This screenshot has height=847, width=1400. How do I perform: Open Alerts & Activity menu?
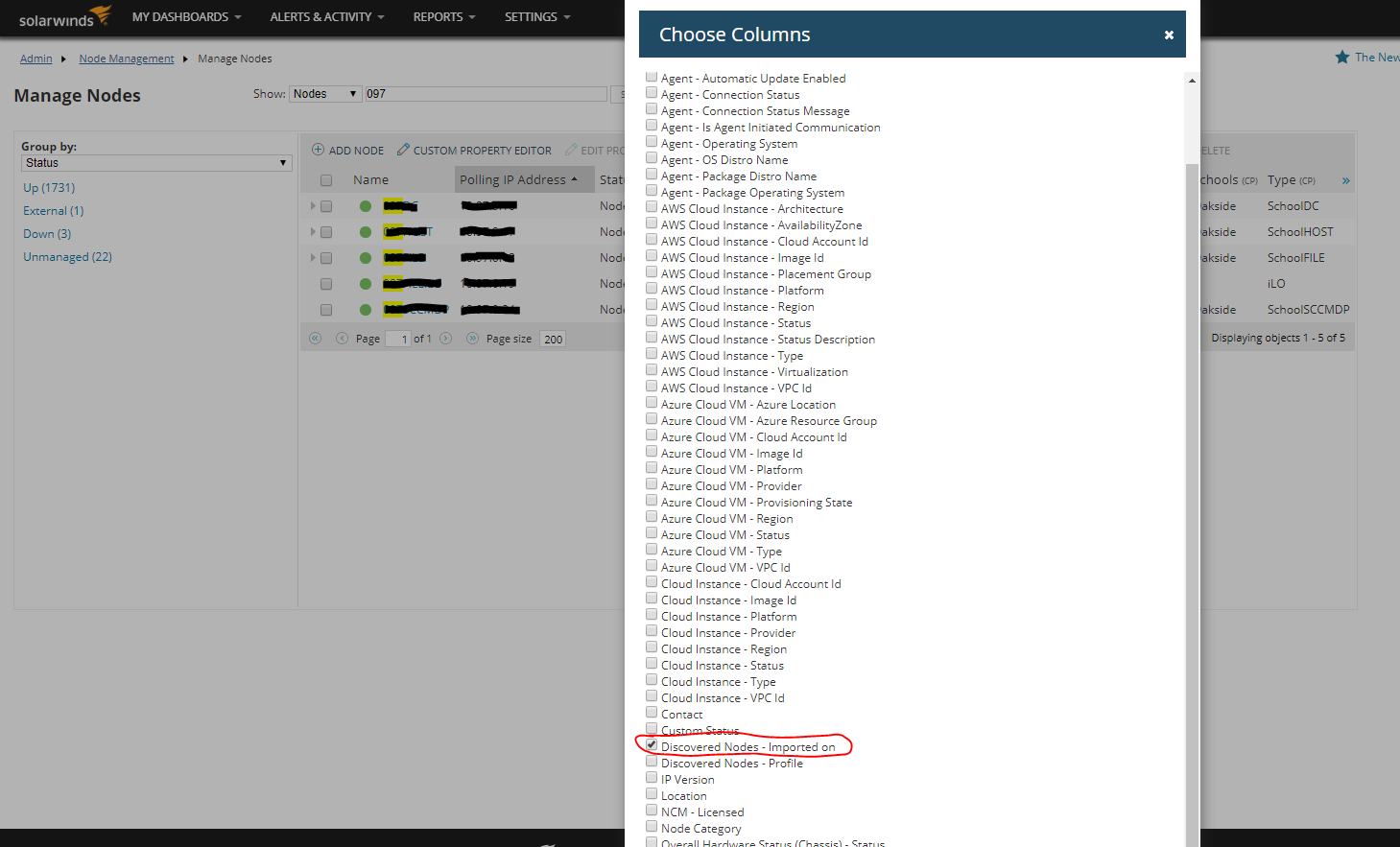pos(326,17)
